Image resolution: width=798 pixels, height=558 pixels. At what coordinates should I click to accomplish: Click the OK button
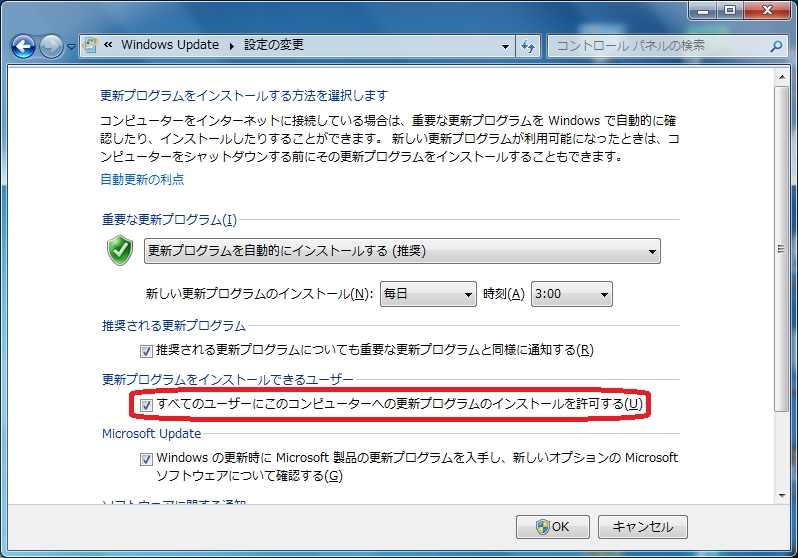click(553, 526)
